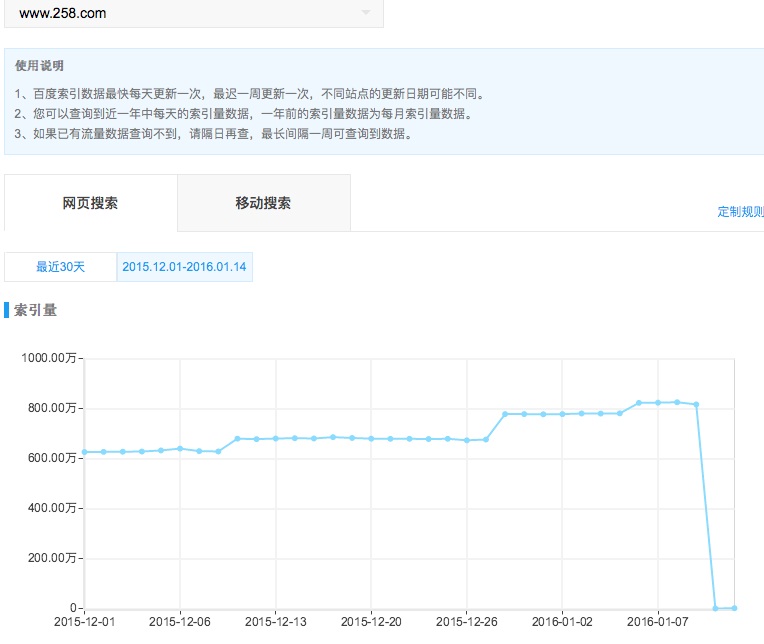Click the 800.00万 y-axis label
Image resolution: width=764 pixels, height=644 pixels.
[x=52, y=408]
